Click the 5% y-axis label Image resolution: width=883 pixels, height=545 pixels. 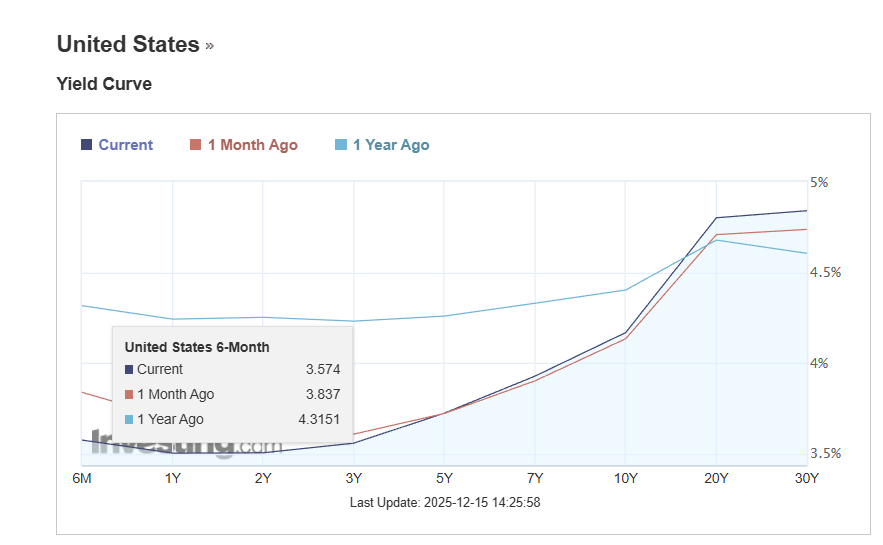tap(819, 182)
